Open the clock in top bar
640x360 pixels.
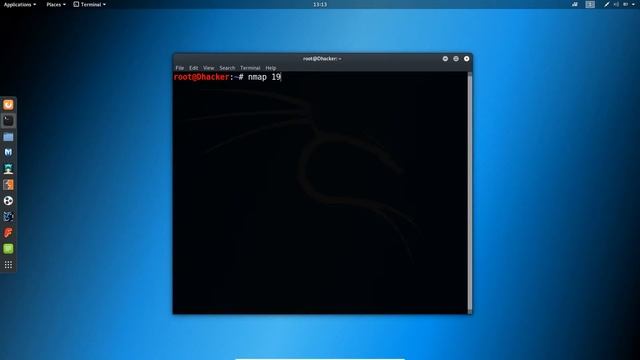(x=320, y=4)
